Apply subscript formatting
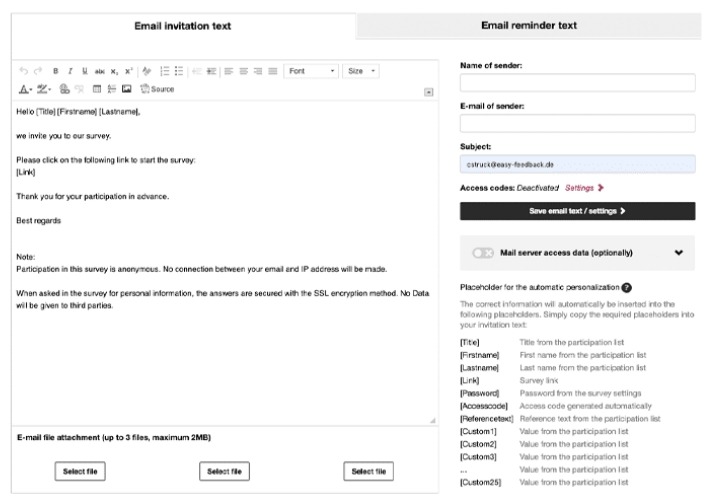720x500 pixels. coord(114,71)
